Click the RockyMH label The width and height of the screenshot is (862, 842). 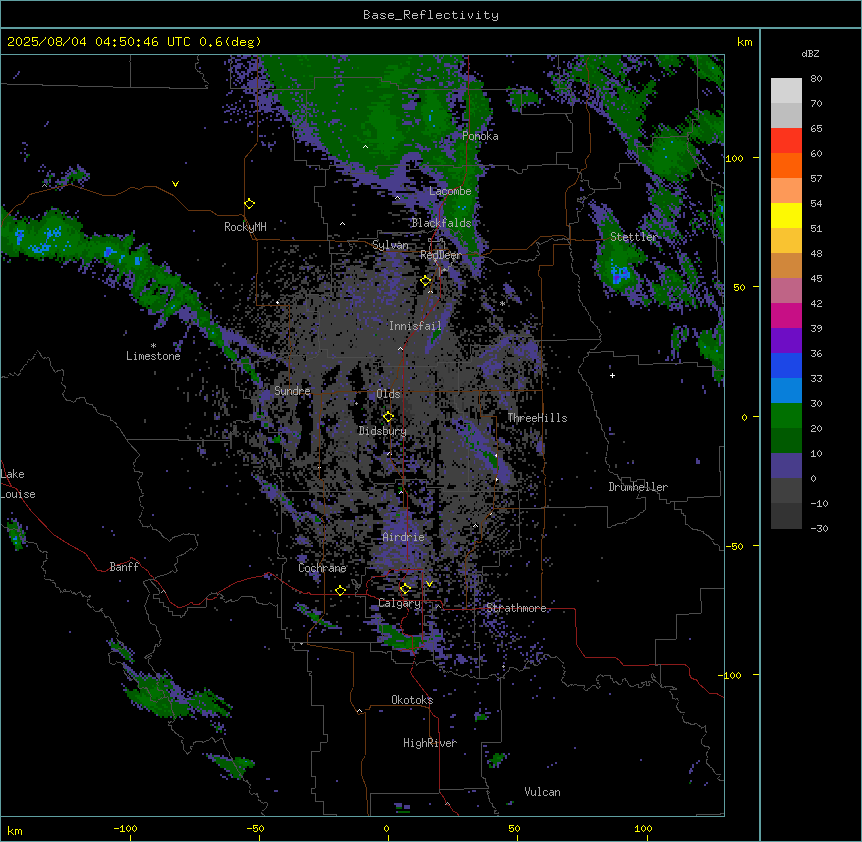click(x=245, y=227)
